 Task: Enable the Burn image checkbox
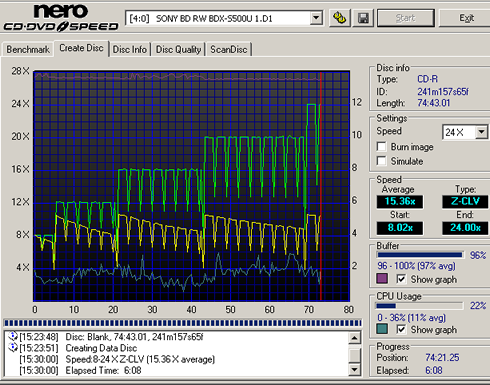pos(381,147)
